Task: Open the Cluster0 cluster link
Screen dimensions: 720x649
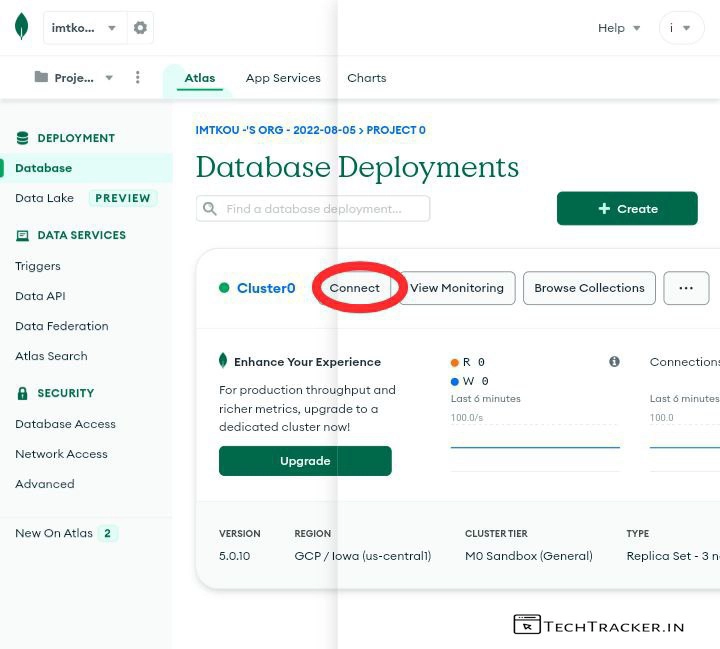Action: point(266,288)
